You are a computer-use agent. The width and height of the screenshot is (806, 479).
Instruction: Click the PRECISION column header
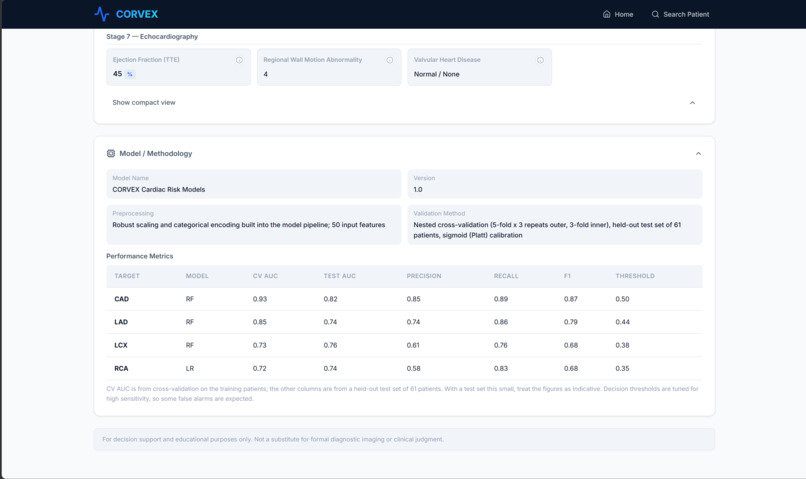[x=424, y=276]
